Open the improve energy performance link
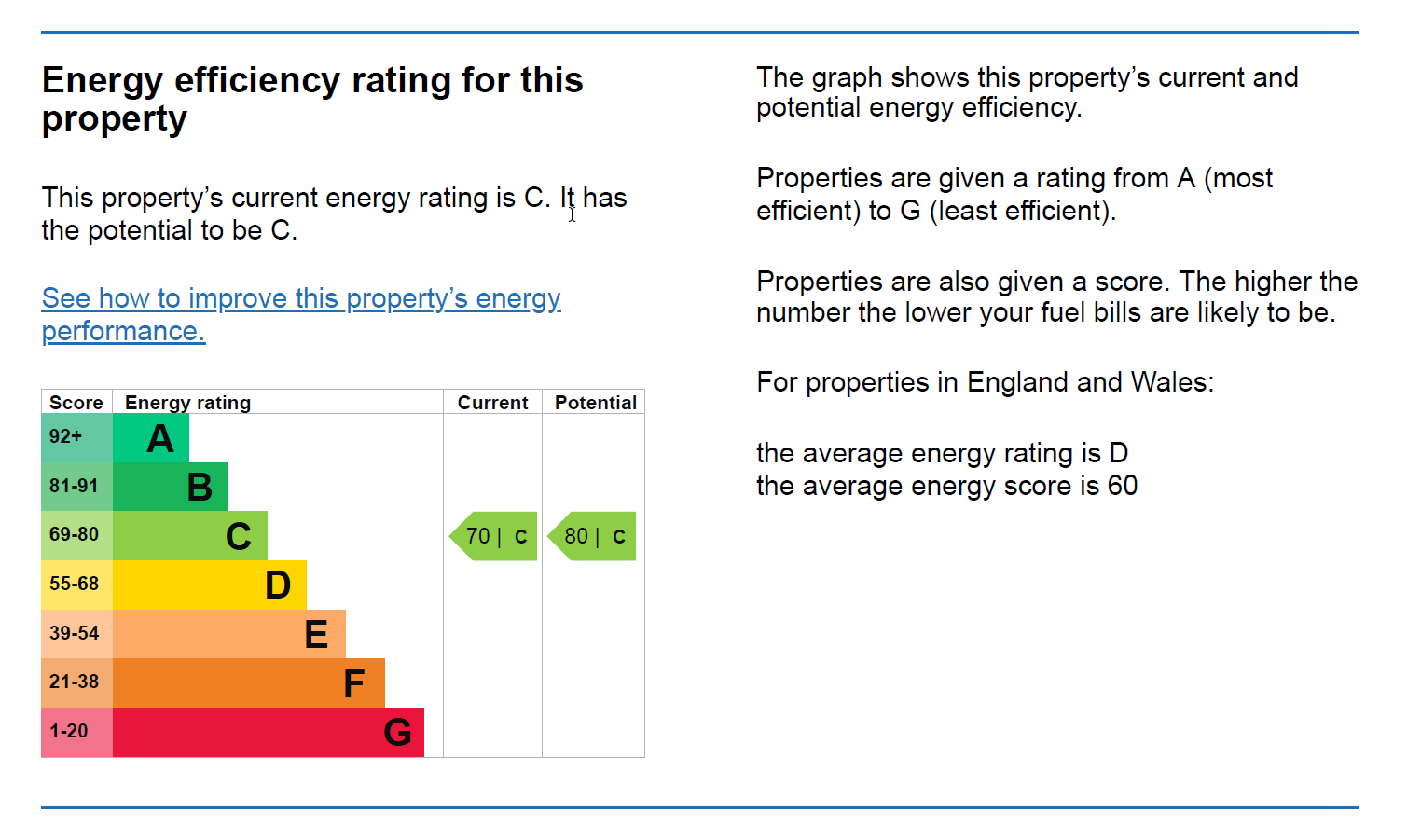The image size is (1421, 840). [301, 314]
